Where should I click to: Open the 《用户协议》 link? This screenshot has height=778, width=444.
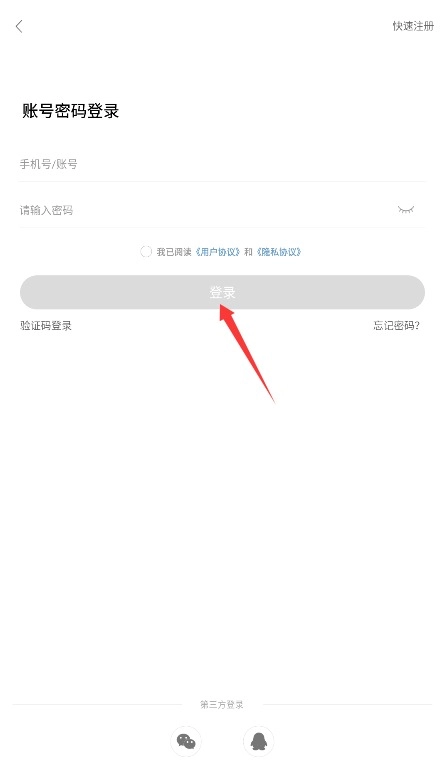(x=218, y=252)
